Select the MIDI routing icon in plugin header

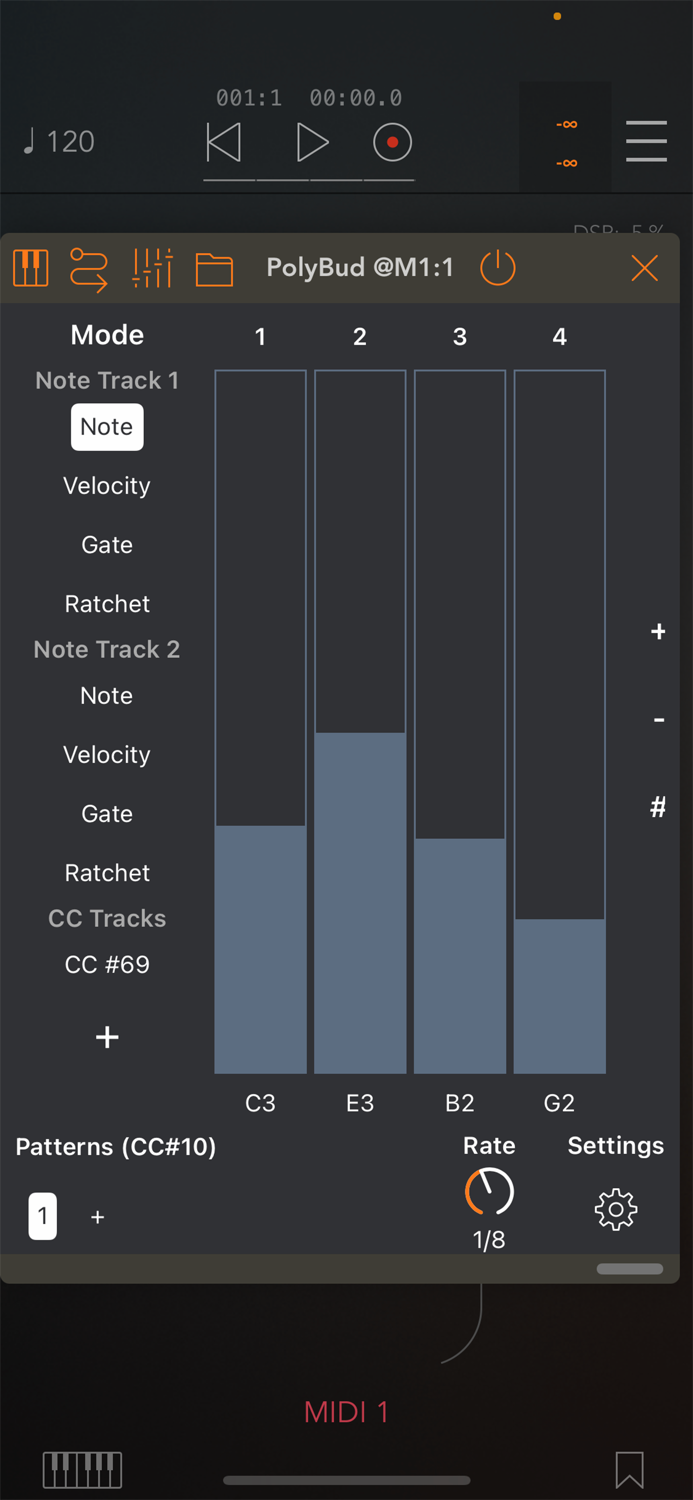(89, 268)
